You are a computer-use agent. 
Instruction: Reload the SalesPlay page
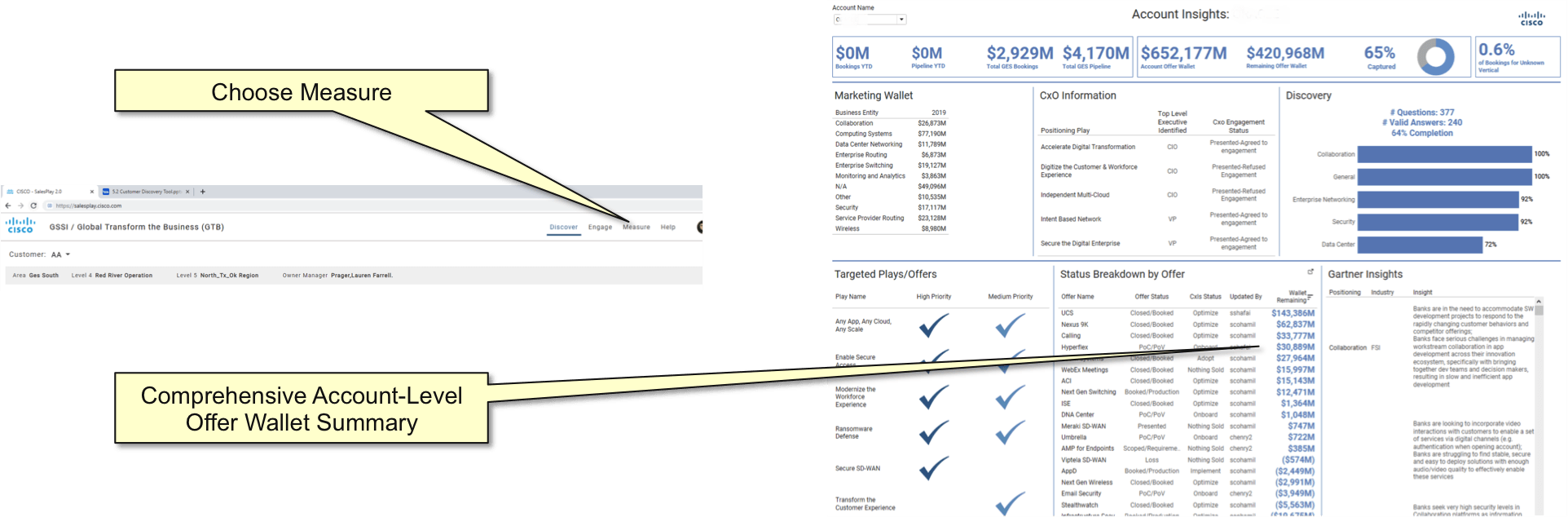pyautogui.click(x=33, y=205)
